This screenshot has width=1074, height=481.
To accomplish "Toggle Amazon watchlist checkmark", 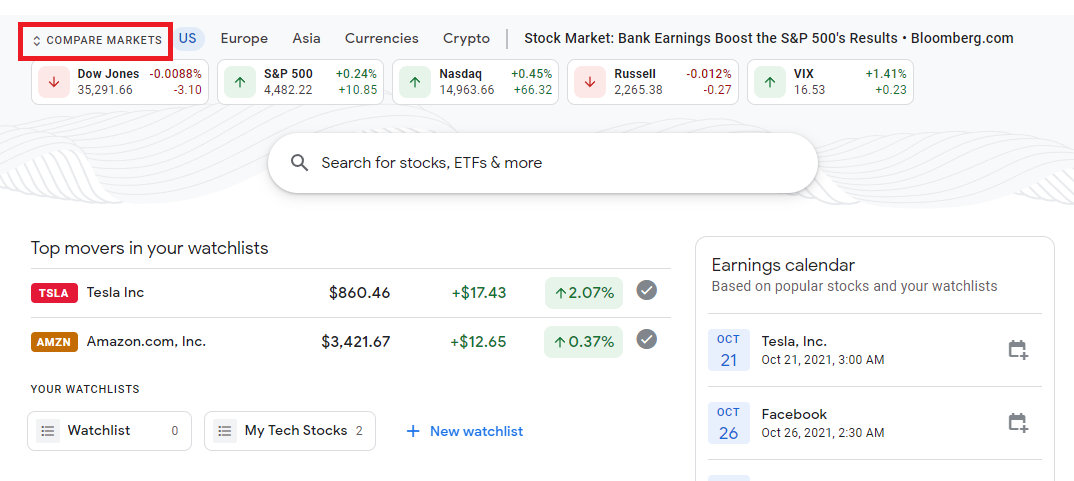I will click(x=647, y=339).
